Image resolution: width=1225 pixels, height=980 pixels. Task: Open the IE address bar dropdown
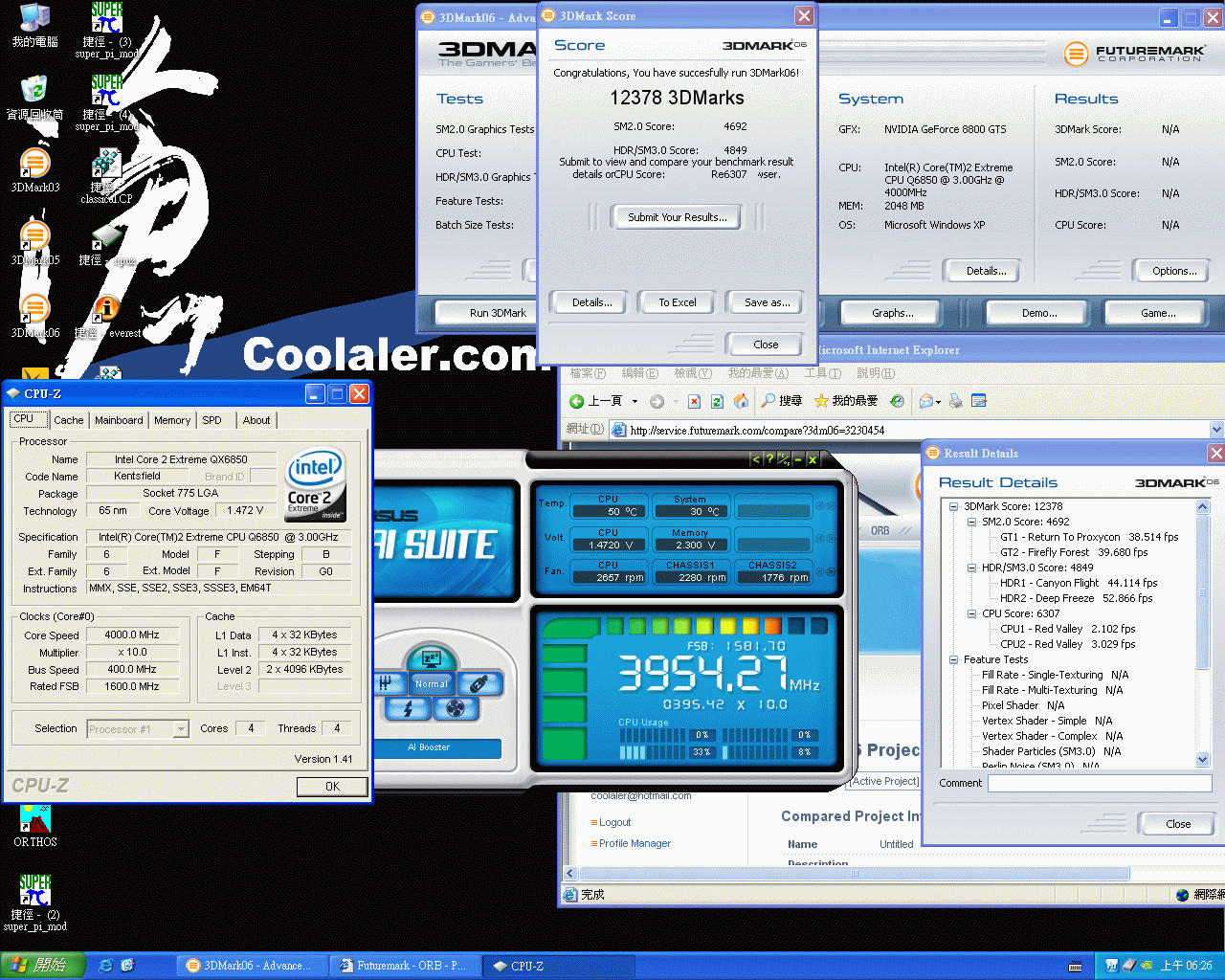pyautogui.click(x=1216, y=430)
